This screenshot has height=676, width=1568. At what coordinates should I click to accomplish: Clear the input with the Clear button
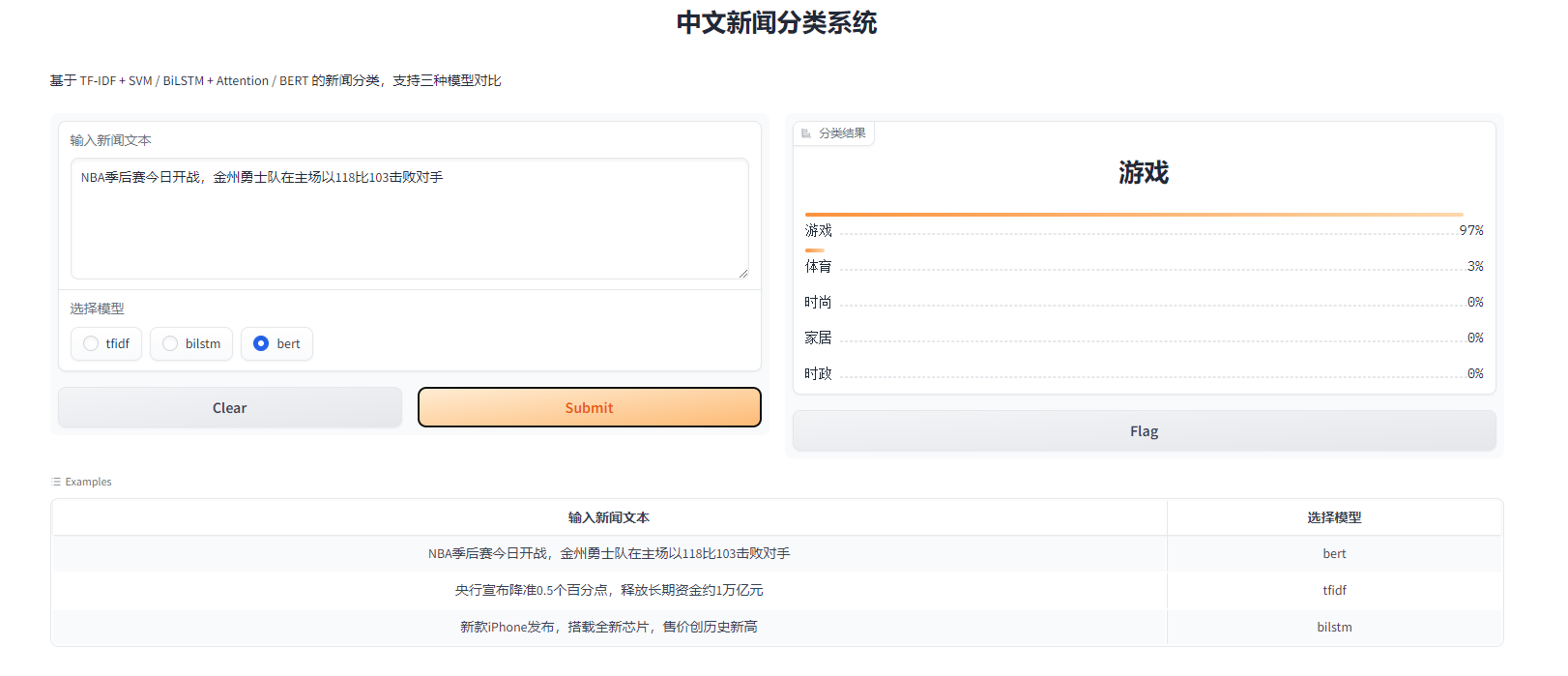(230, 408)
